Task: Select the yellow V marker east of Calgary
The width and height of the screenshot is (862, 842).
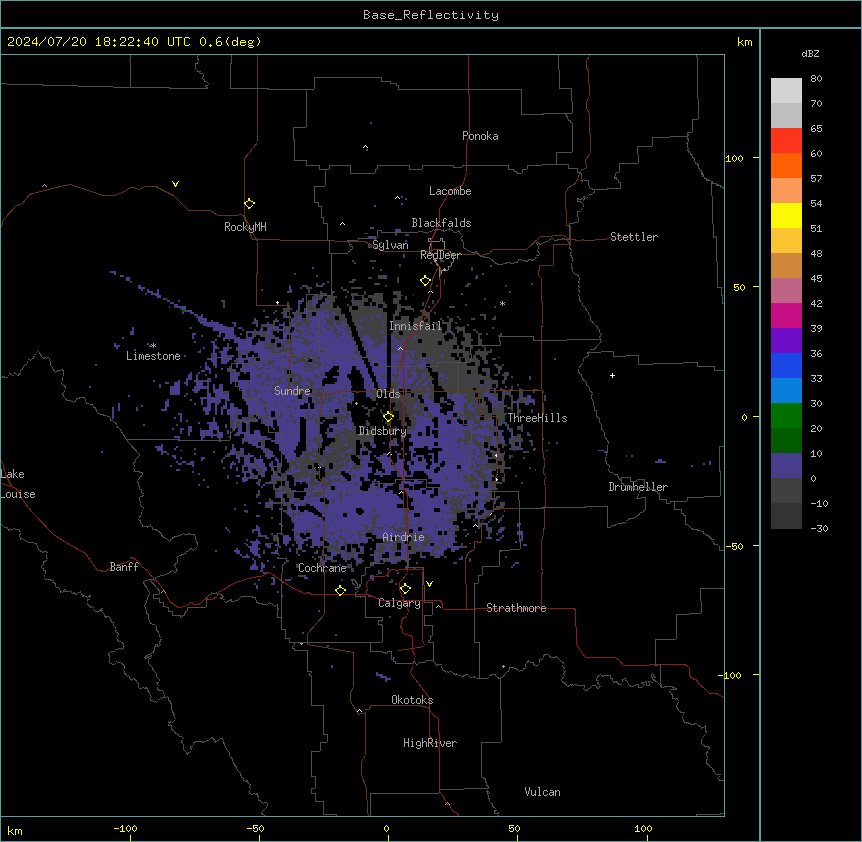Action: 429,584
